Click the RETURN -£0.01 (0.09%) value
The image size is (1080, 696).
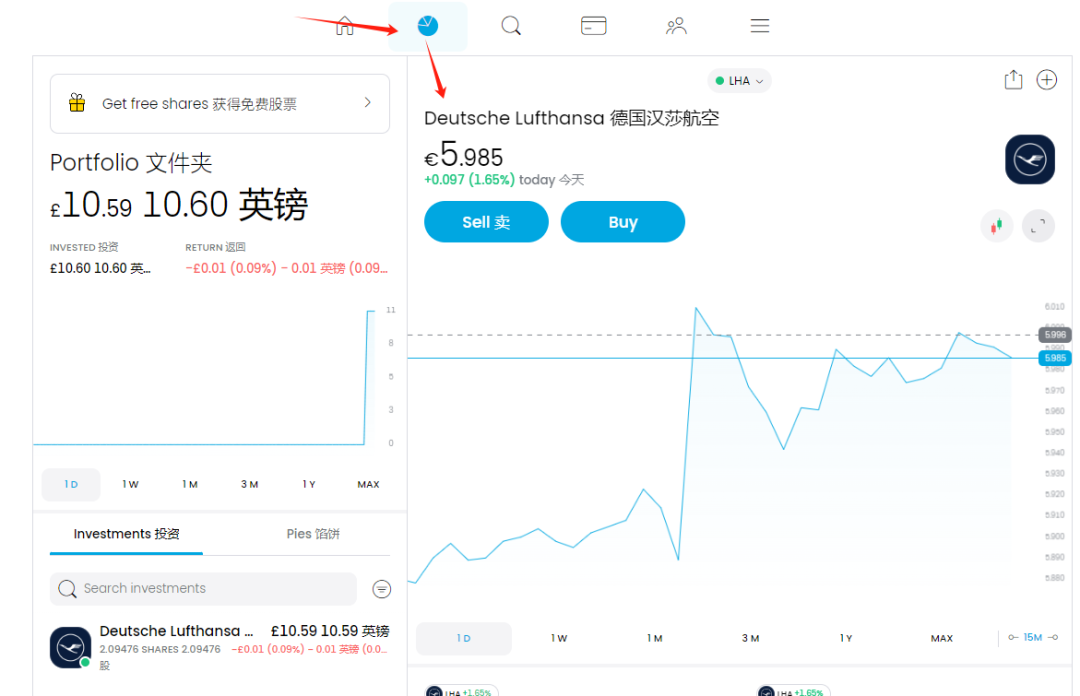(286, 268)
